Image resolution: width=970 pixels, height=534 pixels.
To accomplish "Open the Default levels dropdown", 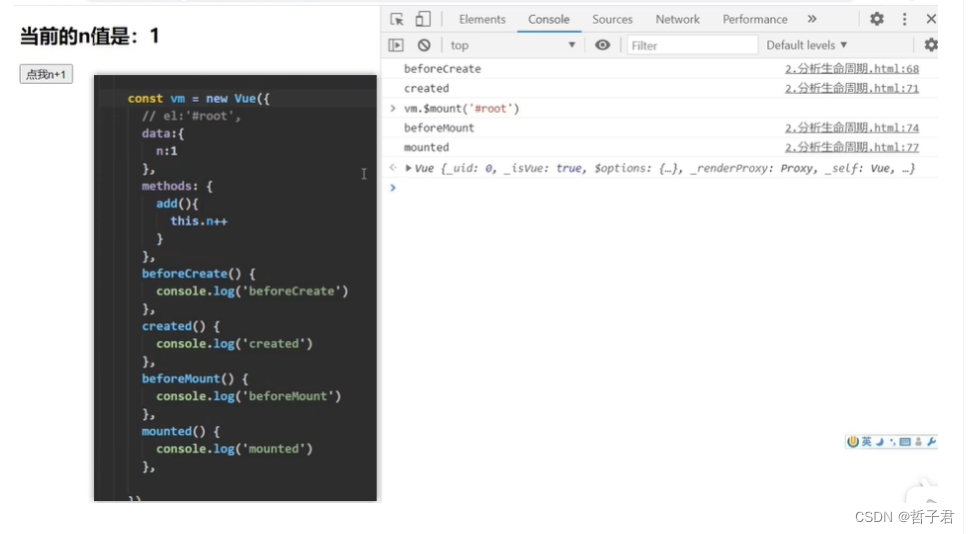I will tap(806, 45).
